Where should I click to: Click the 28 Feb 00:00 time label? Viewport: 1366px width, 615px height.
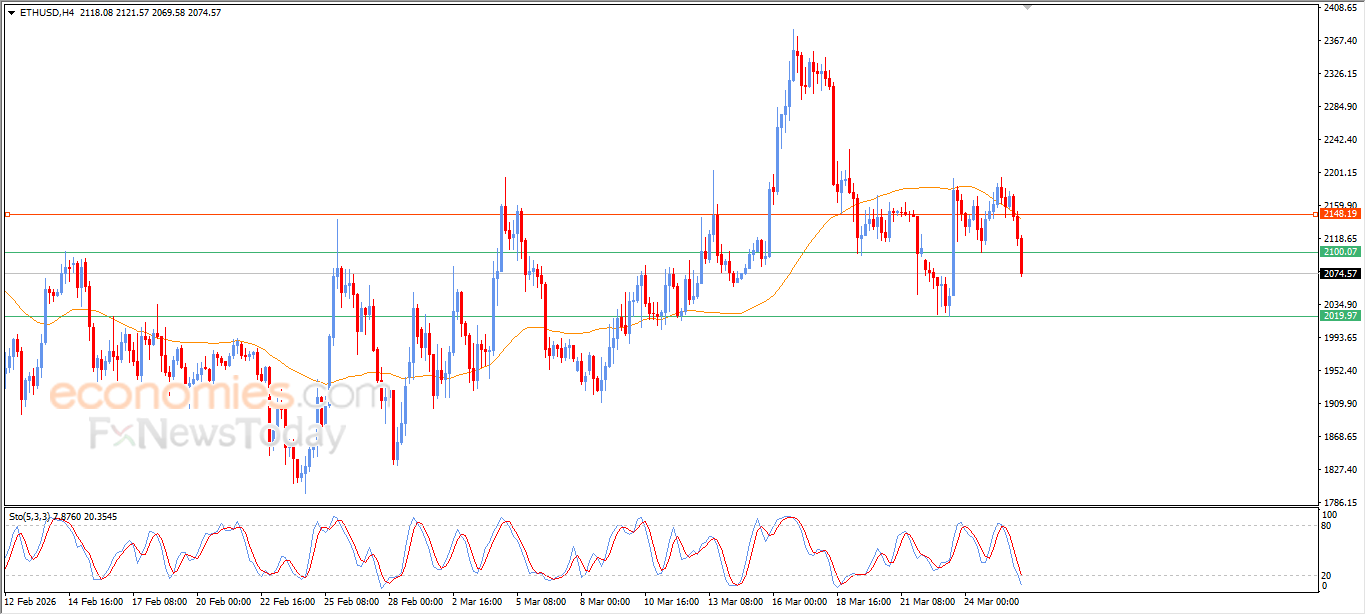pyautogui.click(x=417, y=602)
